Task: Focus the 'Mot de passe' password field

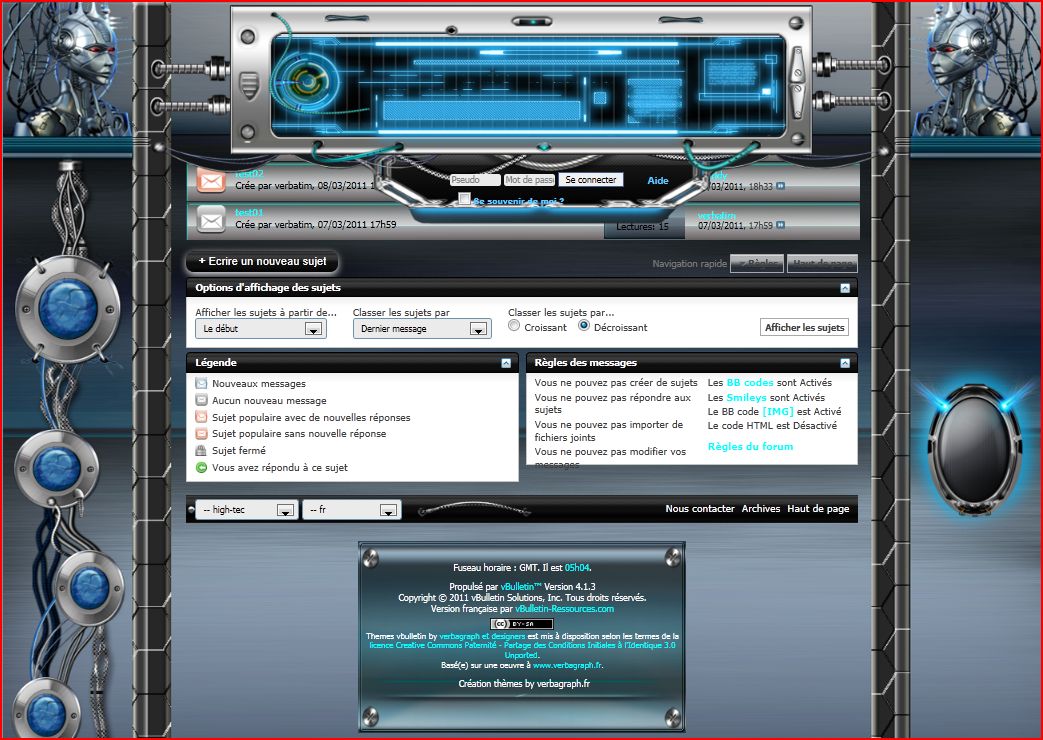Action: click(x=529, y=180)
